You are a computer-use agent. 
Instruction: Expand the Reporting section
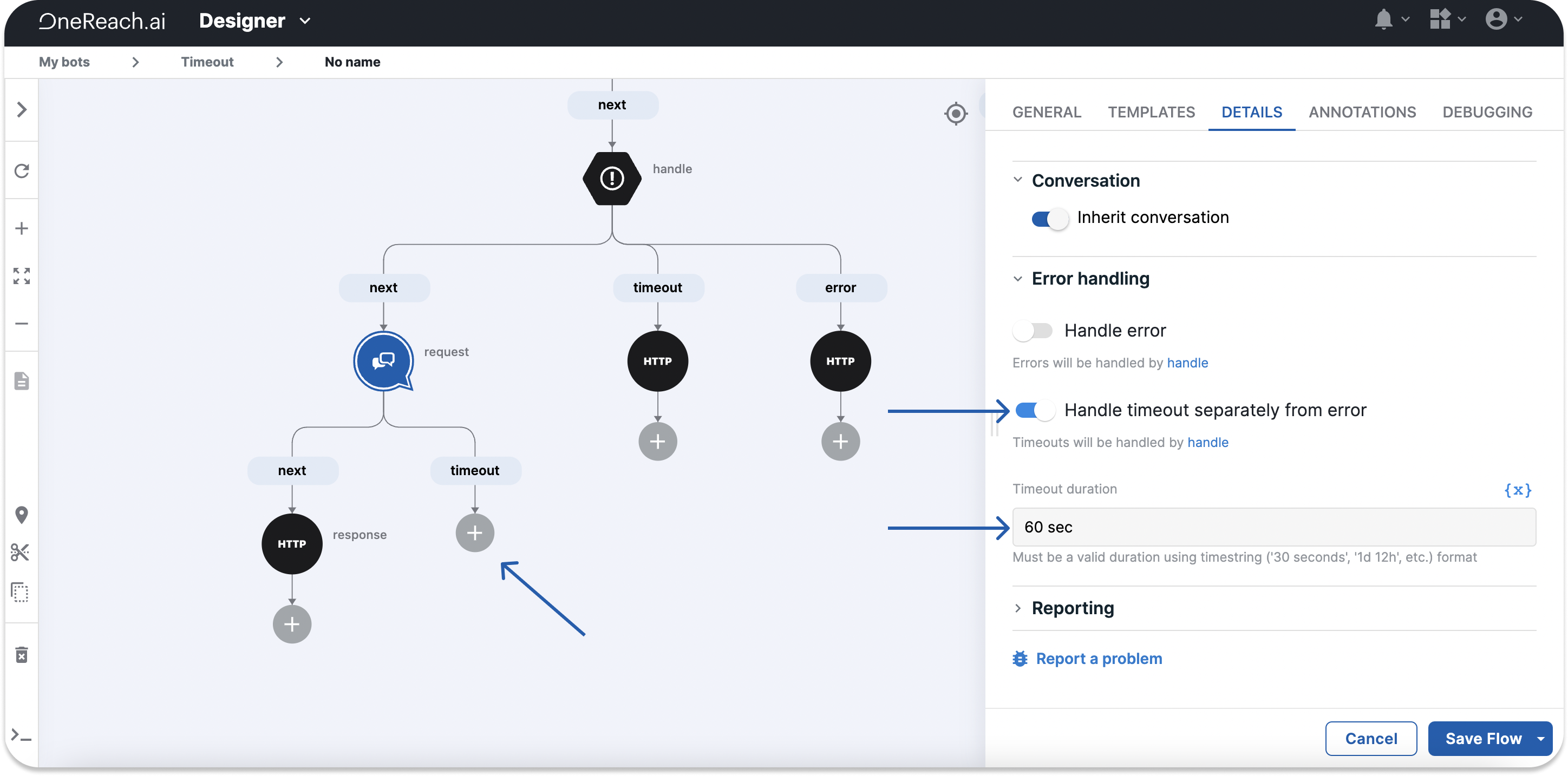pos(1072,608)
